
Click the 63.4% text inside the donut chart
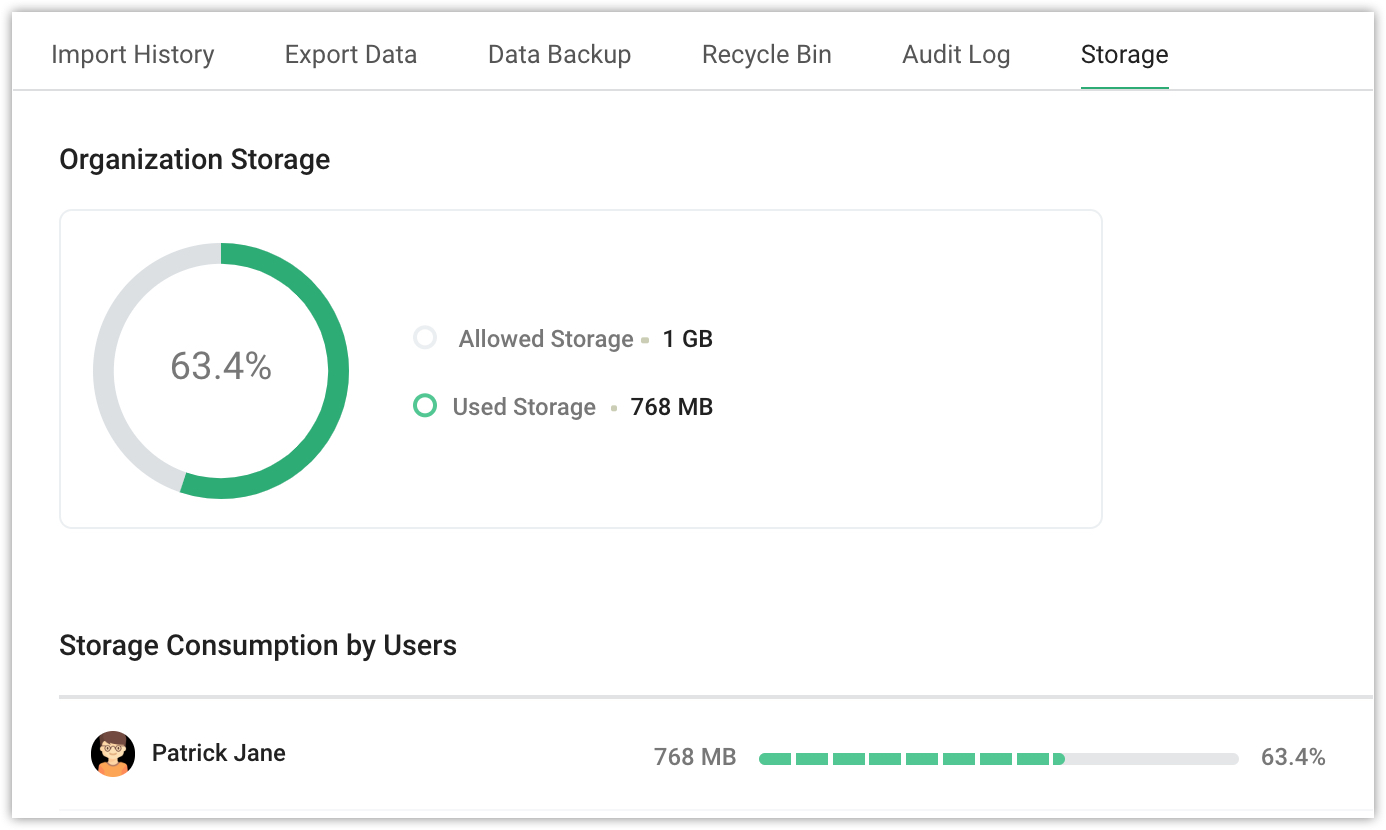221,367
